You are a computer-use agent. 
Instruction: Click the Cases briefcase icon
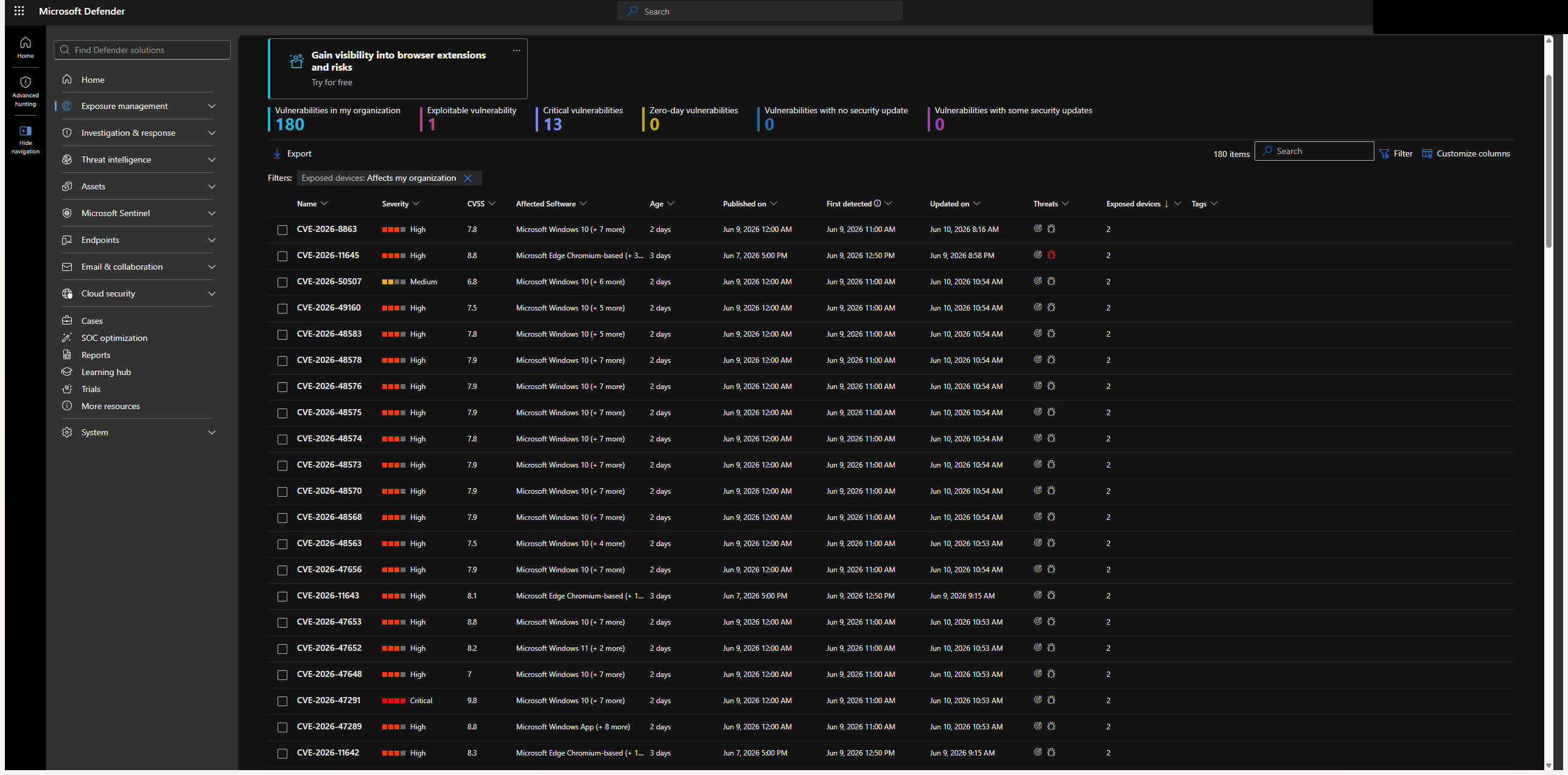(x=68, y=320)
